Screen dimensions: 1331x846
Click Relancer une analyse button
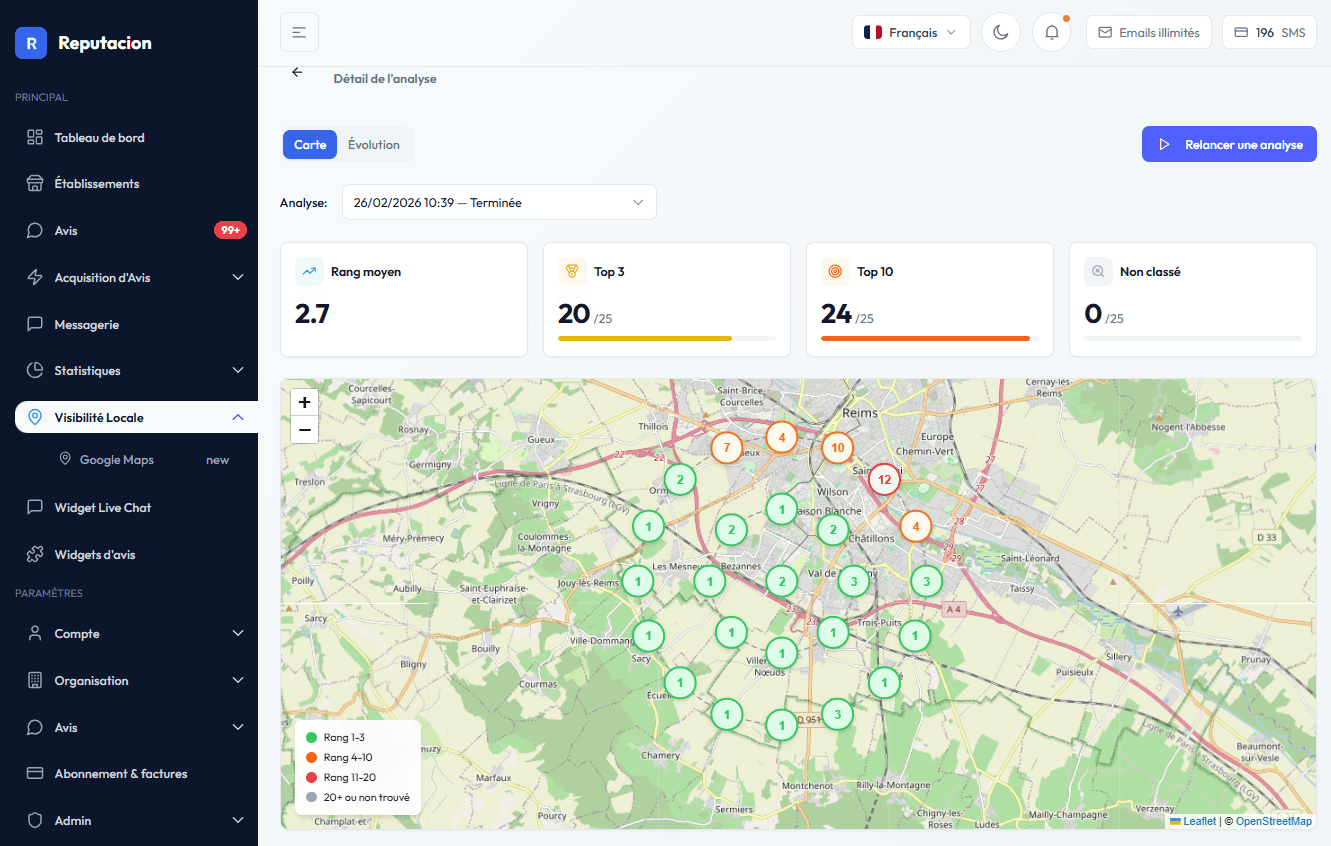[1229, 145]
